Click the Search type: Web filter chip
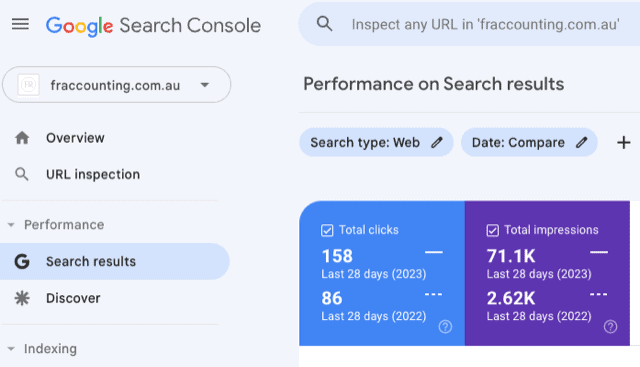The width and height of the screenshot is (640, 367). [376, 142]
